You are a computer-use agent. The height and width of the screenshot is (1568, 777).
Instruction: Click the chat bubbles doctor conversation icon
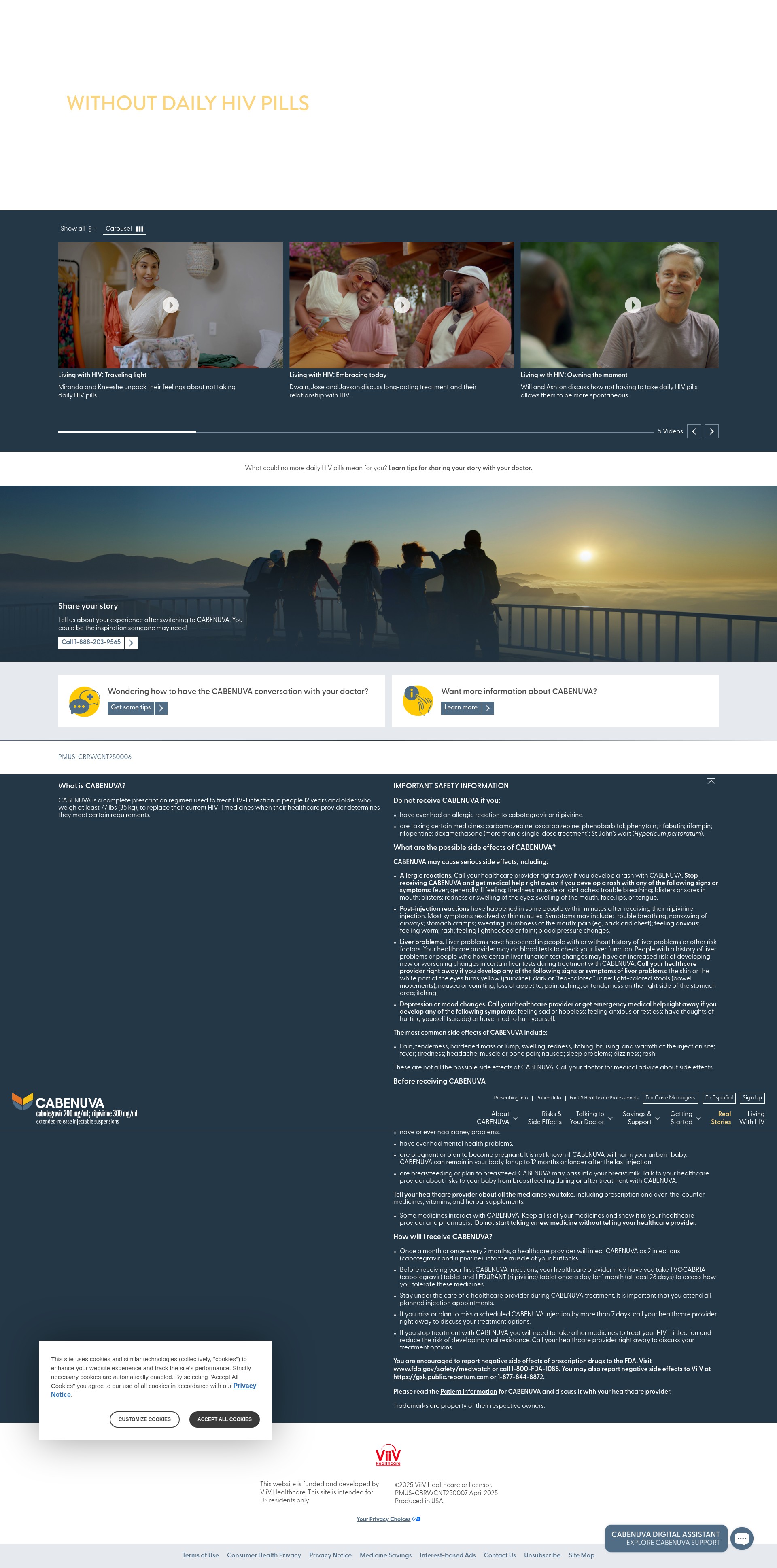point(84,701)
